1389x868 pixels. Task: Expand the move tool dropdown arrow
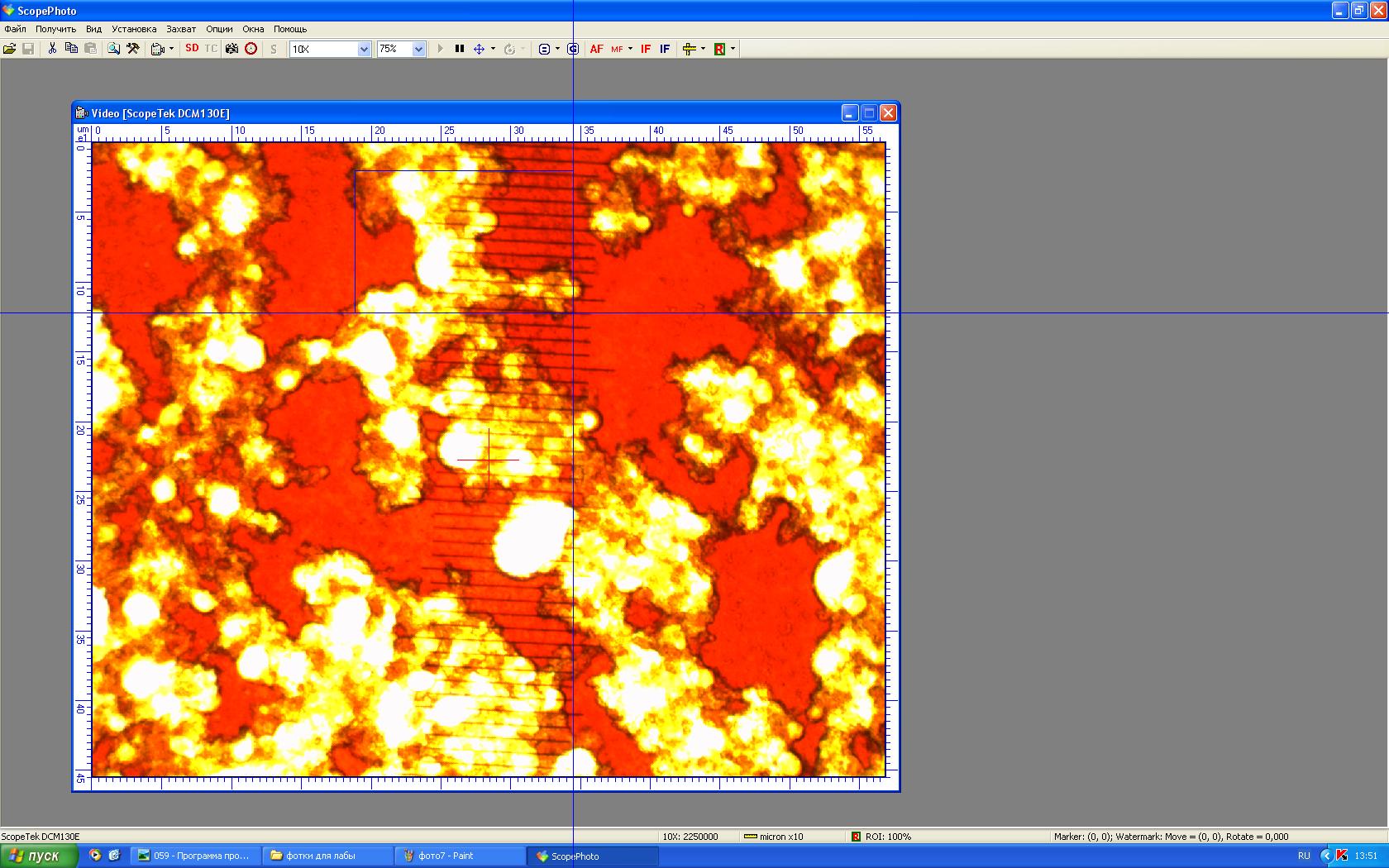[493, 49]
